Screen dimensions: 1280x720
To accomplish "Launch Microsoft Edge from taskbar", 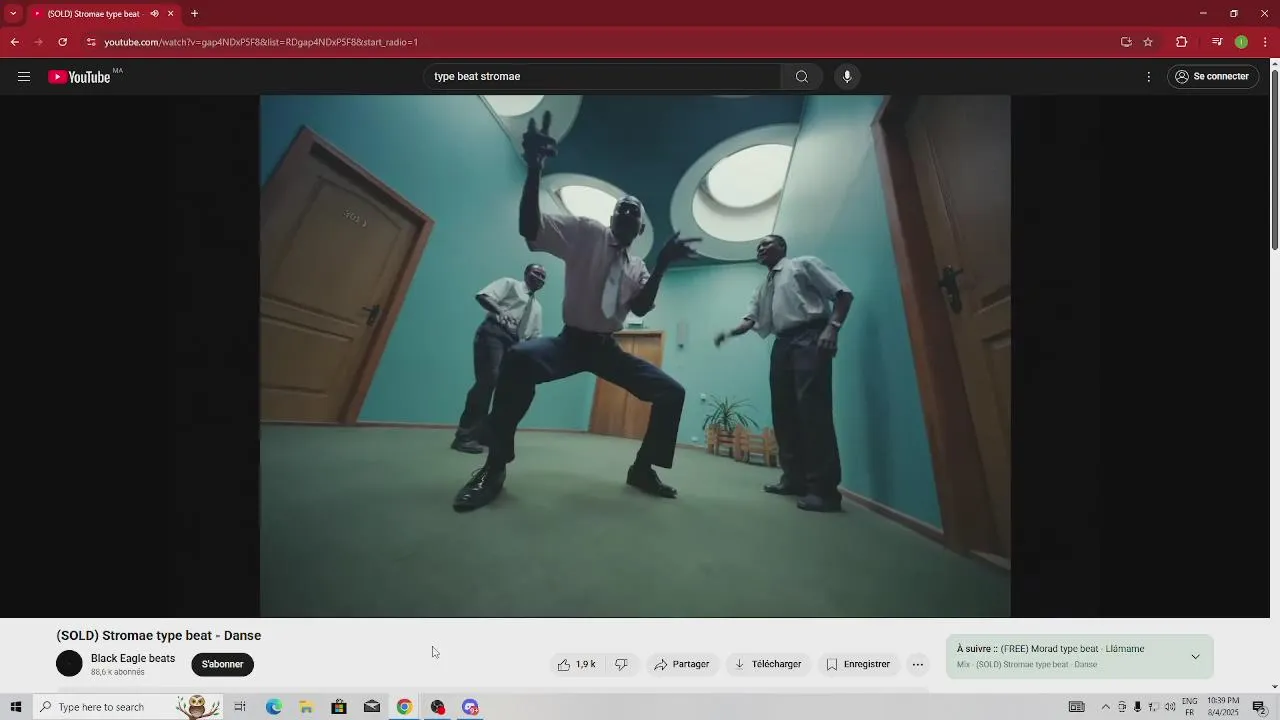I will pyautogui.click(x=273, y=707).
